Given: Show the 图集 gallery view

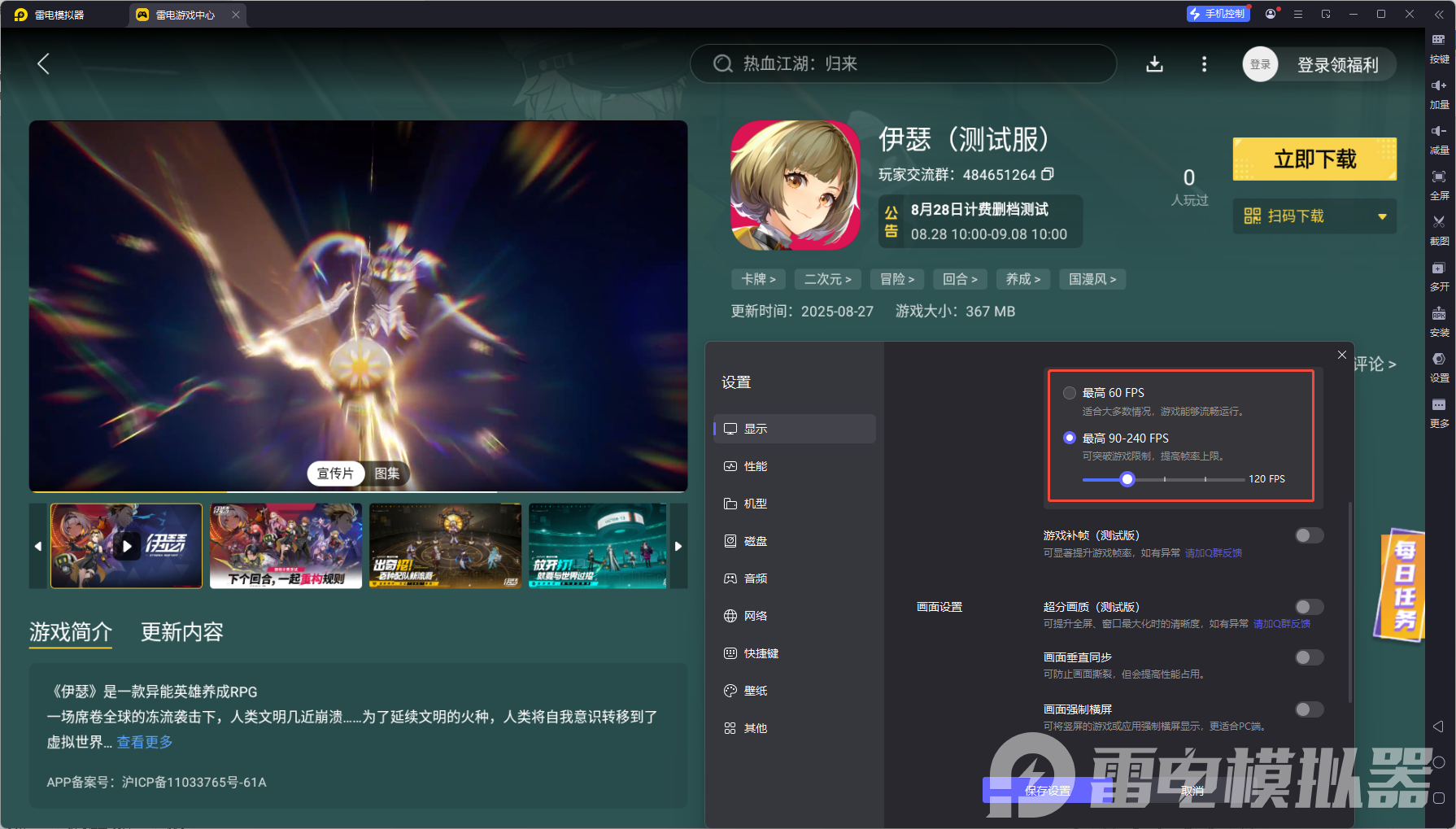Looking at the screenshot, I should [x=387, y=473].
